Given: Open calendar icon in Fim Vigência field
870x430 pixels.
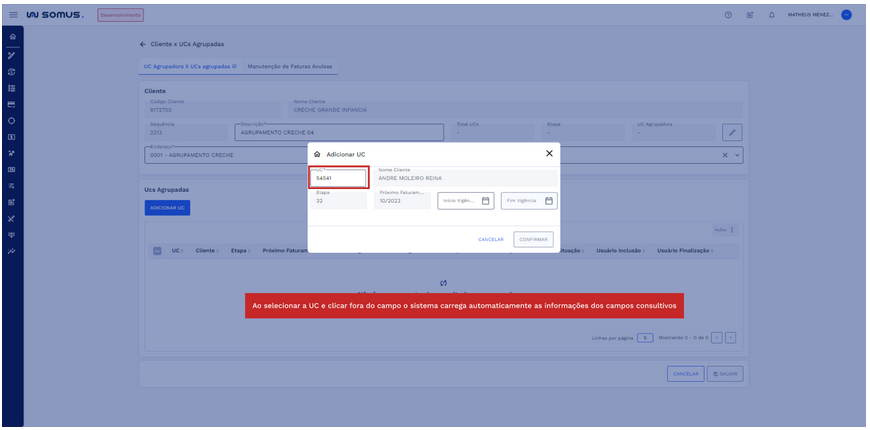Looking at the screenshot, I should click(x=549, y=200).
